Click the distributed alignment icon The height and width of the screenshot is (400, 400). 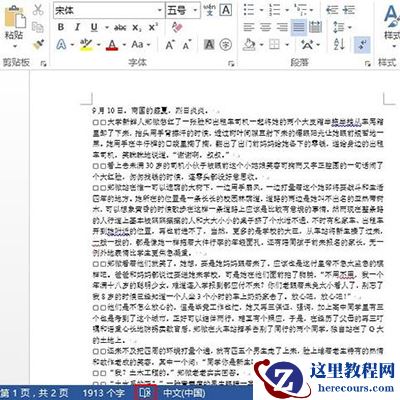click(315, 27)
